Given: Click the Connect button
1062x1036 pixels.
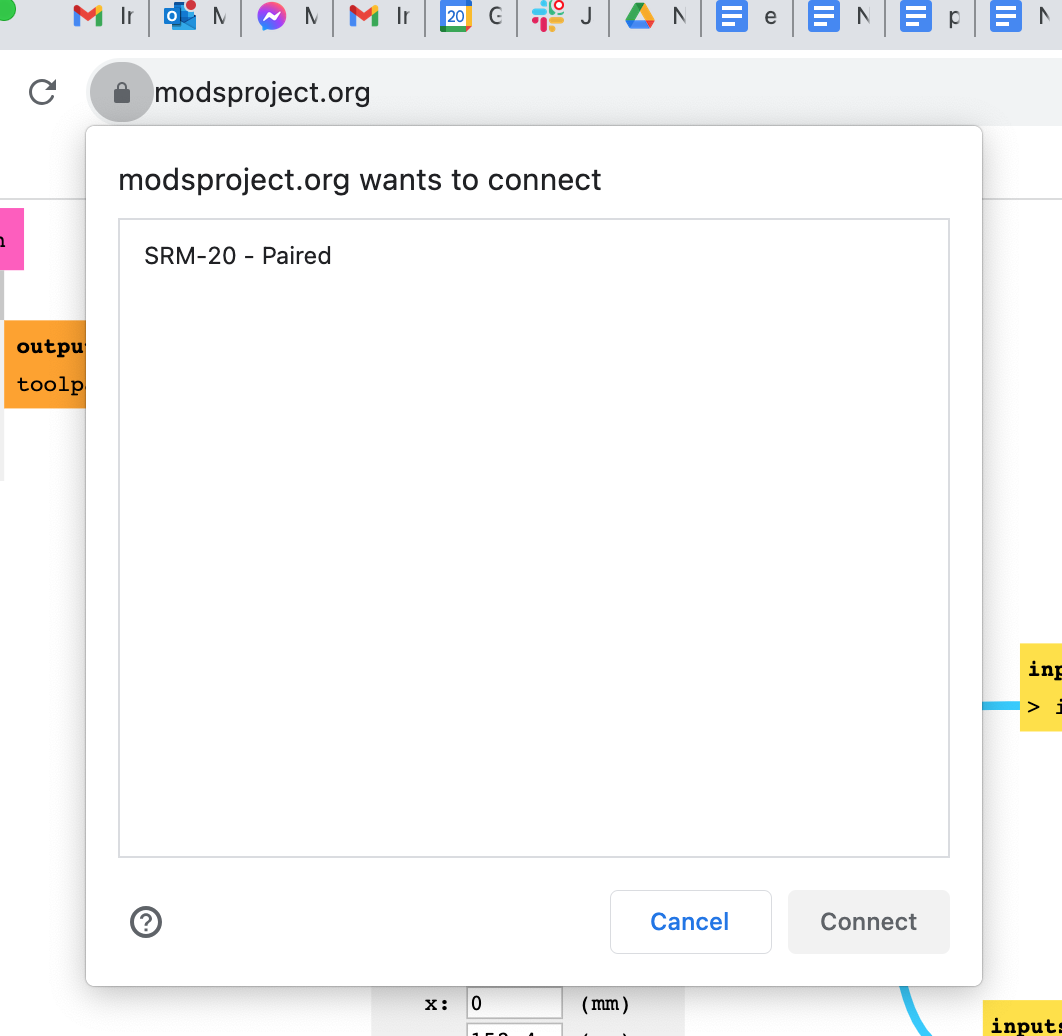Looking at the screenshot, I should [869, 922].
